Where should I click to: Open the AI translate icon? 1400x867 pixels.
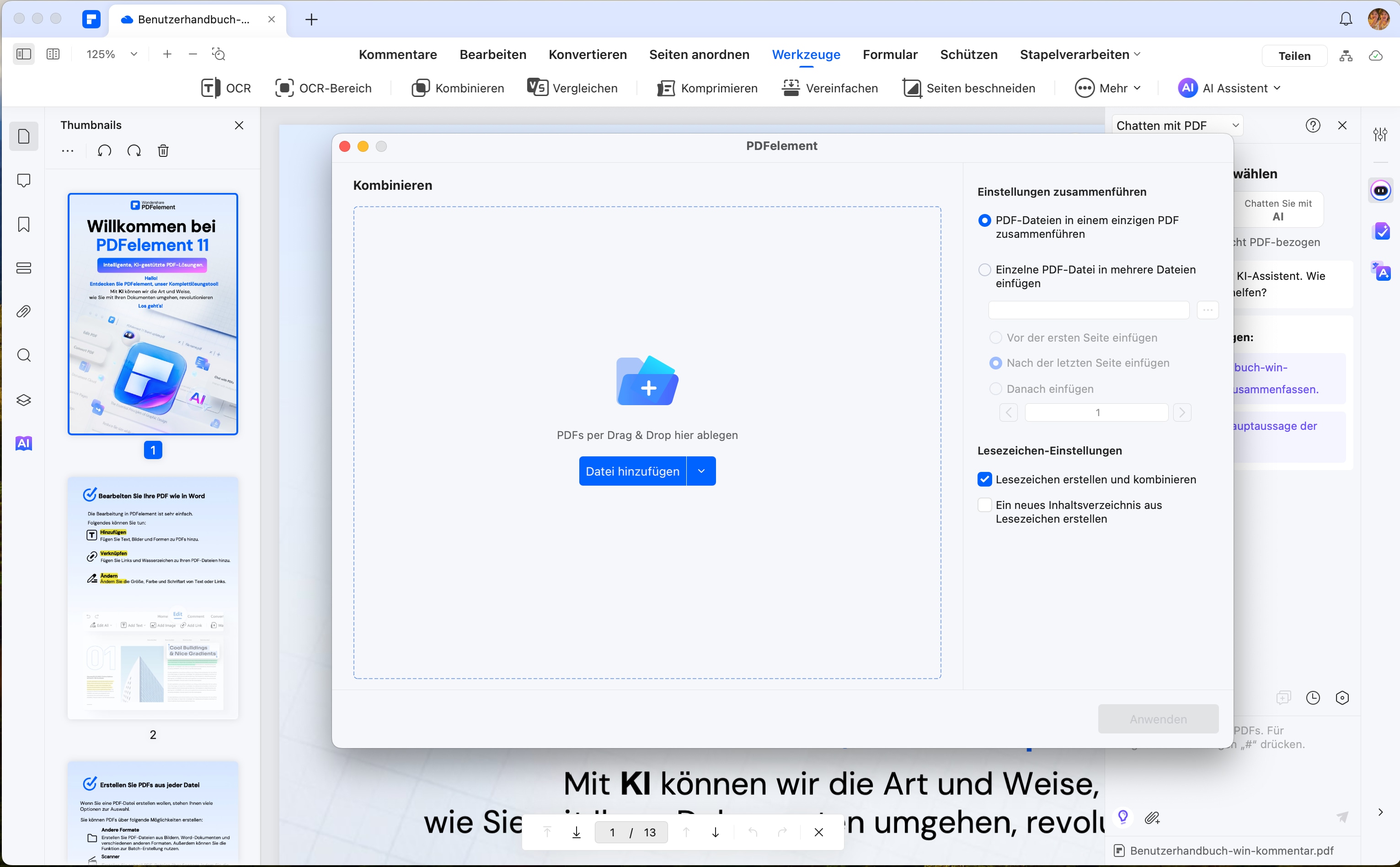pos(1381,271)
